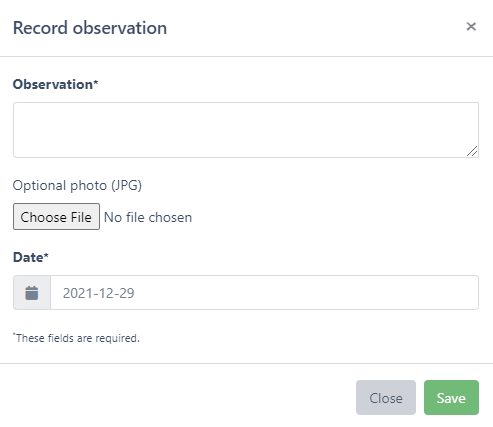Viewport: 493px width, 427px height.
Task: Click the Observation field label
Action: point(55,84)
